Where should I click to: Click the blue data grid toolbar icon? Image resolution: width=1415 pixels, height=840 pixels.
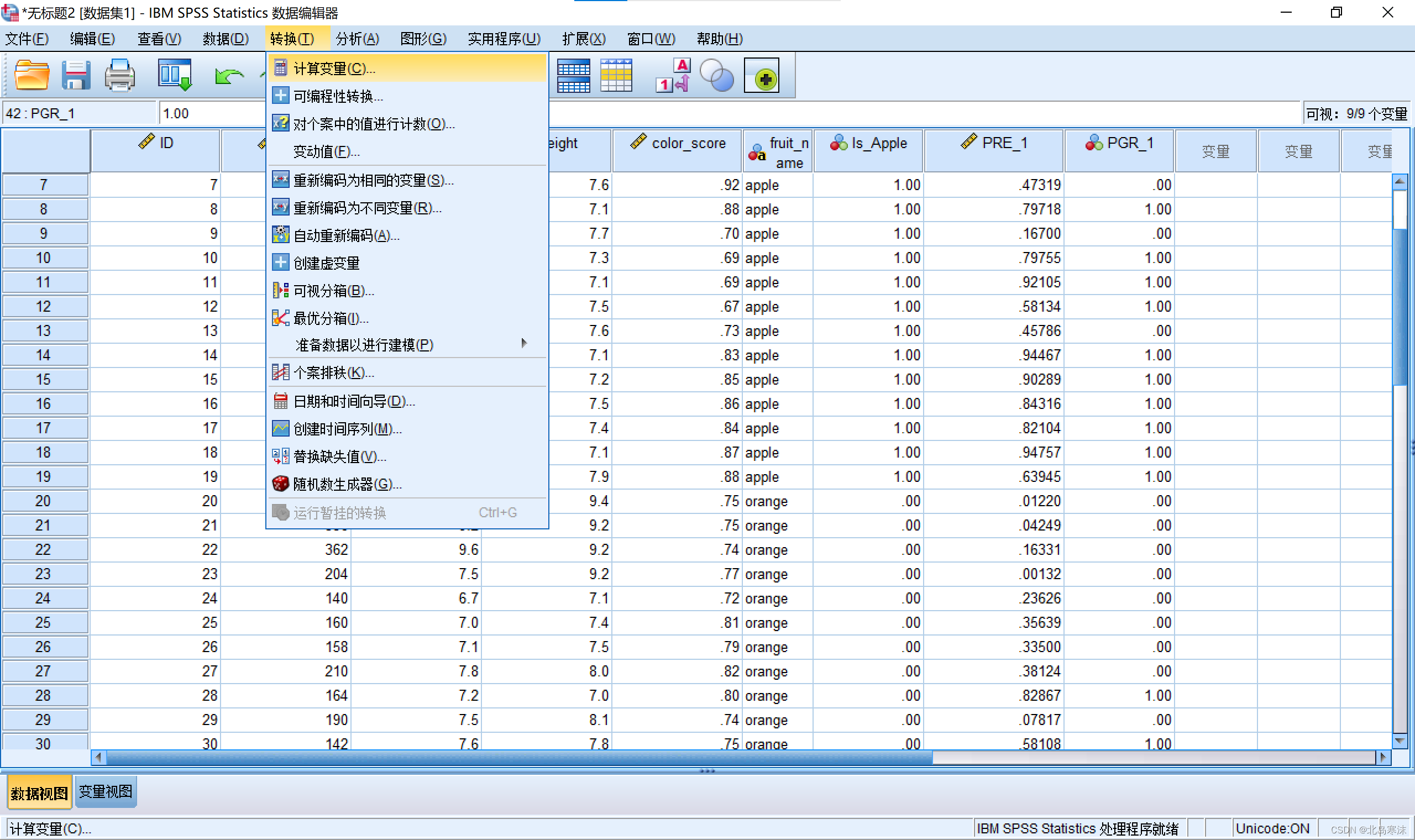(573, 76)
